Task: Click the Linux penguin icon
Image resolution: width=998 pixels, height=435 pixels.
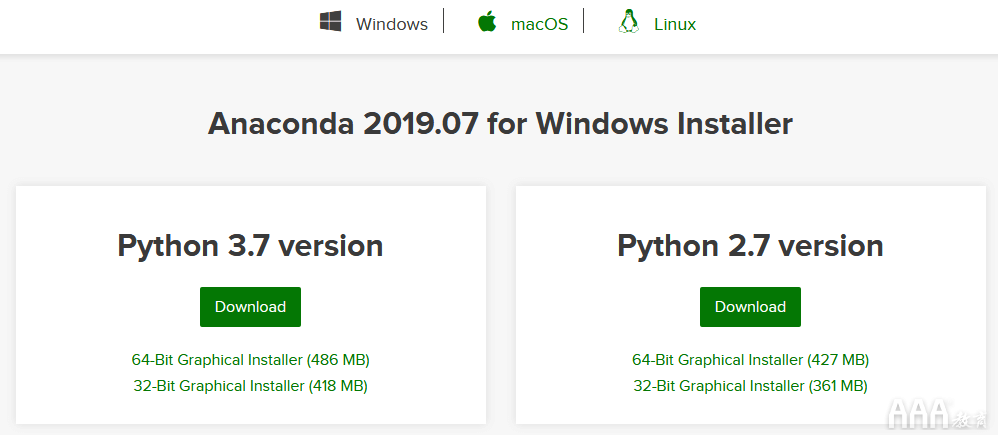Action: click(x=628, y=22)
